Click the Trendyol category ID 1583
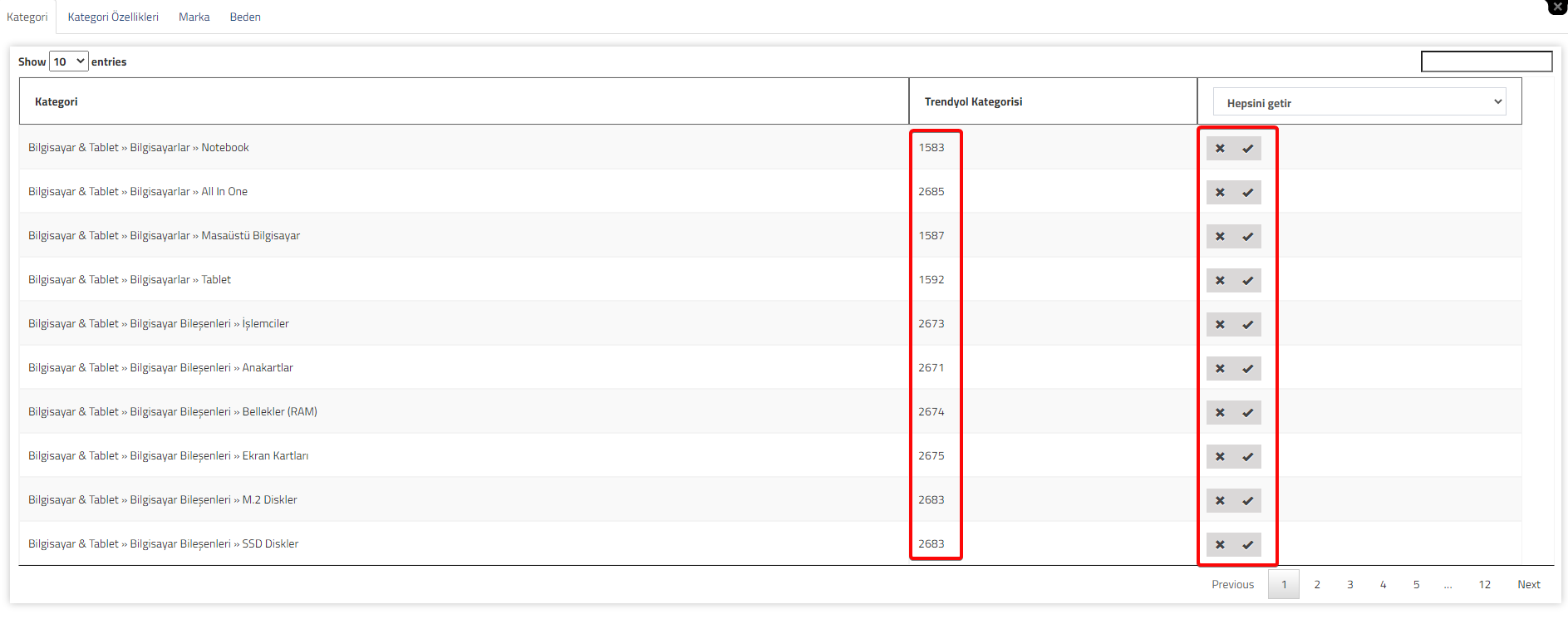Image resolution: width=1568 pixels, height=624 pixels. (931, 148)
